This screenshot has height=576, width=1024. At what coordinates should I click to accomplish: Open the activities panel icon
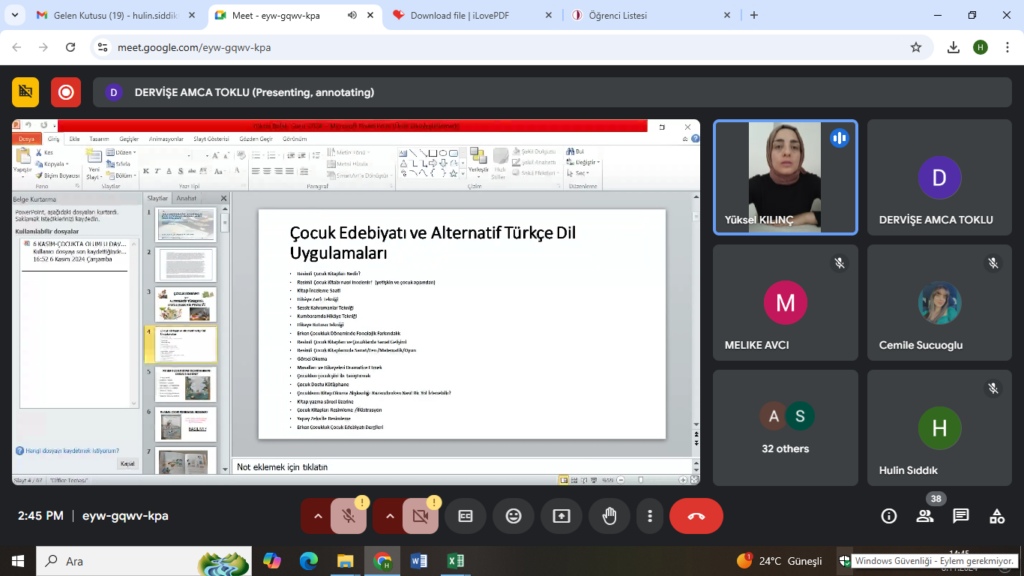tap(997, 516)
